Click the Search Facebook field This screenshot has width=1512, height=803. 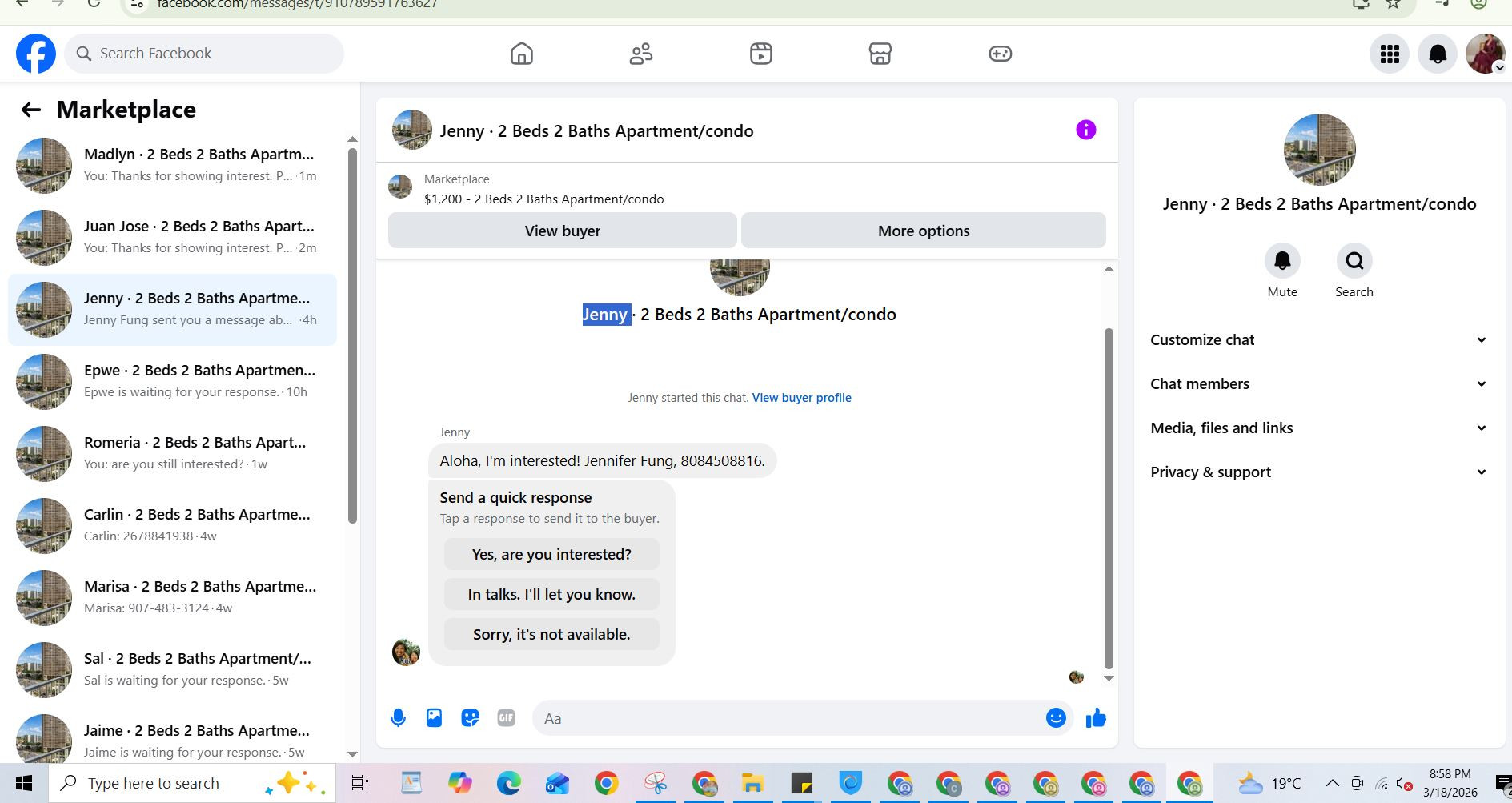pyautogui.click(x=204, y=54)
